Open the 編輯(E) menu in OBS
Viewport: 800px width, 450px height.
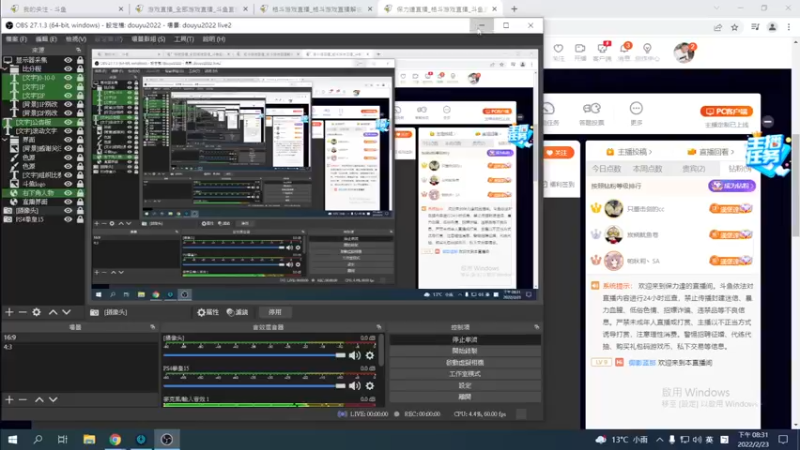point(46,39)
